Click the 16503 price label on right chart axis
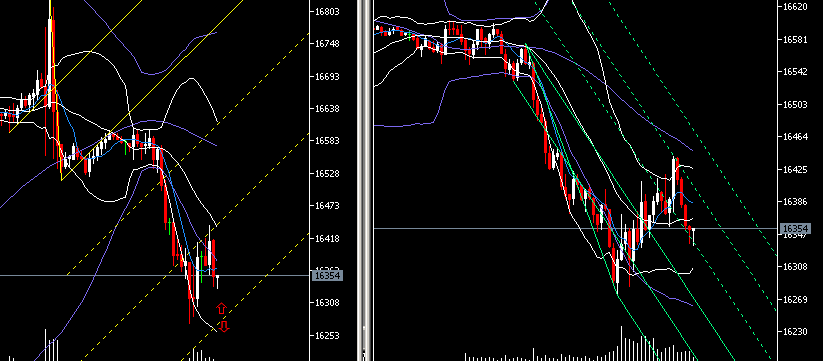Viewport: 823px width, 361px height. (x=795, y=105)
